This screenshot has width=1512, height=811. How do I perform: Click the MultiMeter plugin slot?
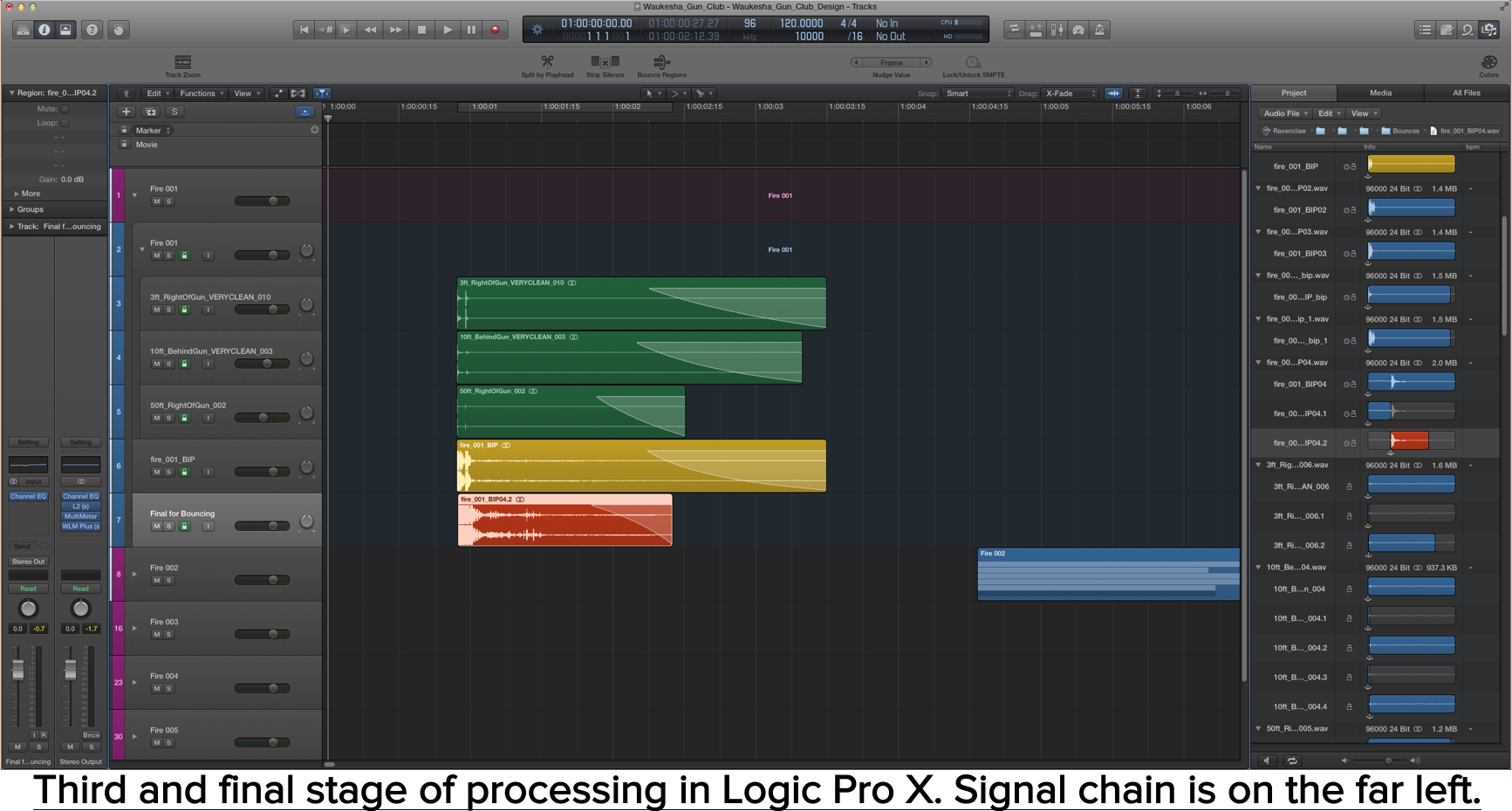[80, 516]
